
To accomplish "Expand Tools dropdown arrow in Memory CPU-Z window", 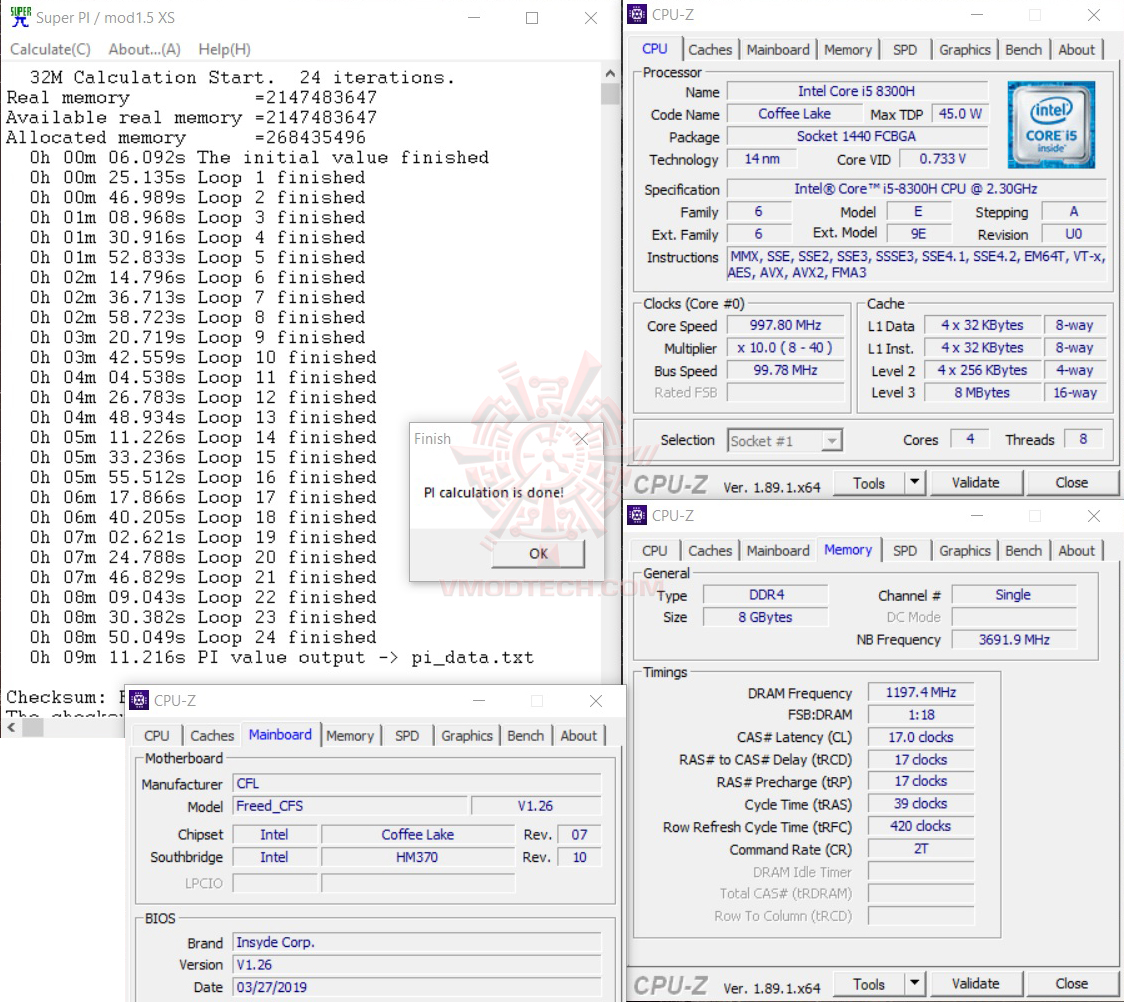I will (x=915, y=984).
